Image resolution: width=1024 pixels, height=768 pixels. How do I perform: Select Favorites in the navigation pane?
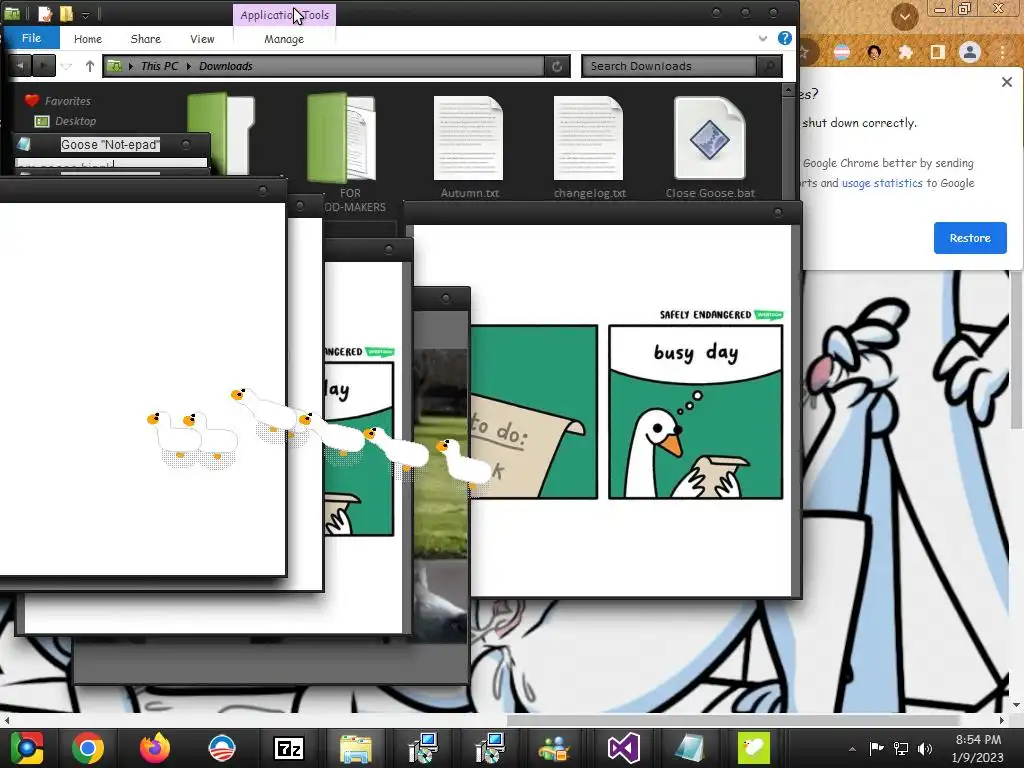[67, 101]
